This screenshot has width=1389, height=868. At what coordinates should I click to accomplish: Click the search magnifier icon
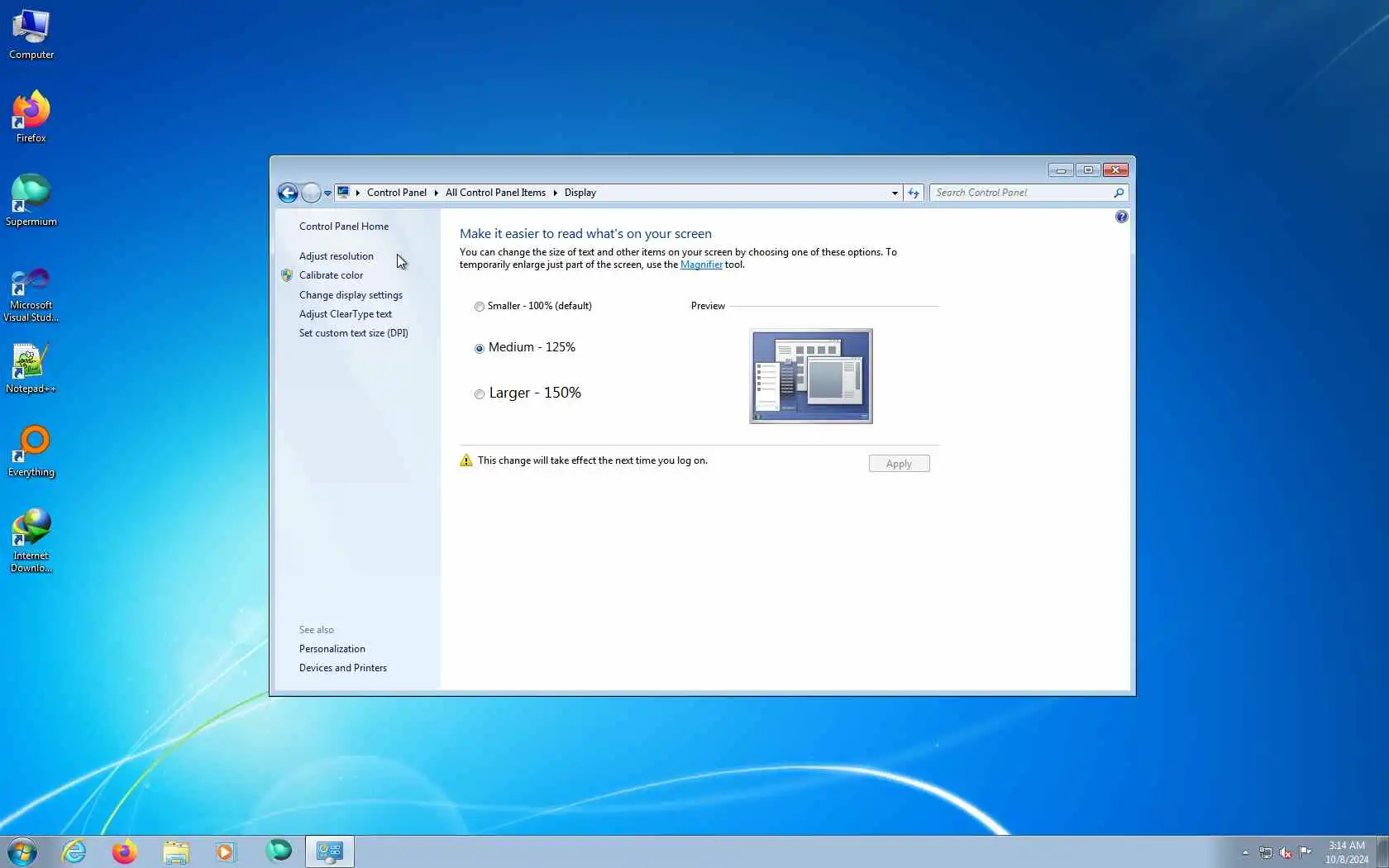1119,193
